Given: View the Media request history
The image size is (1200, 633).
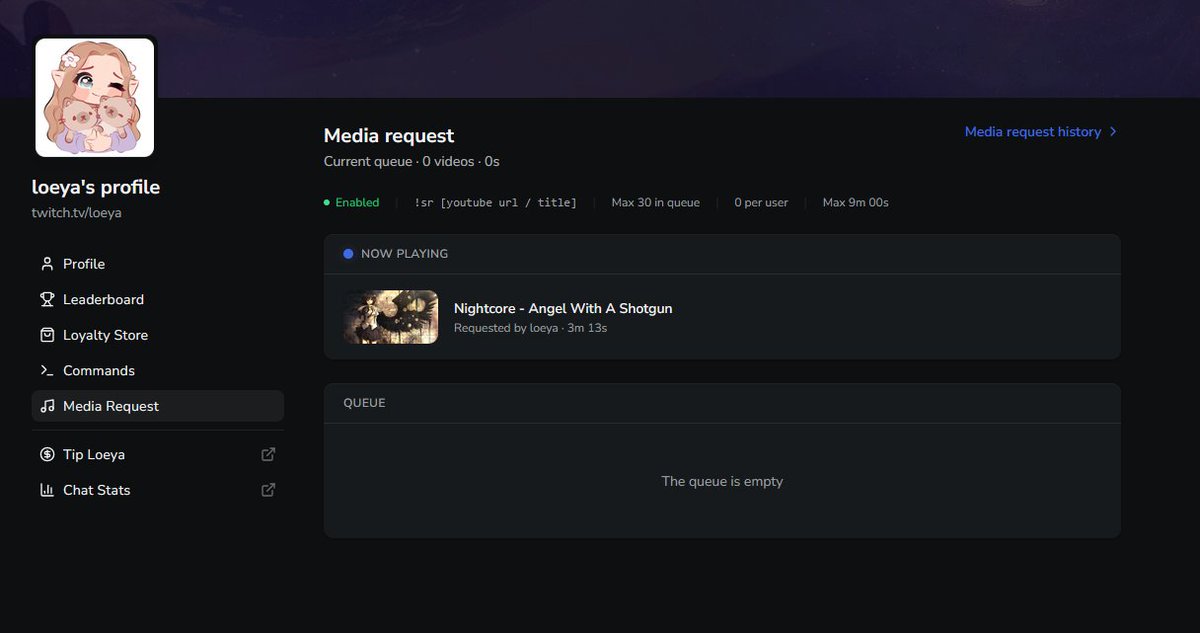Looking at the screenshot, I should (x=1041, y=132).
